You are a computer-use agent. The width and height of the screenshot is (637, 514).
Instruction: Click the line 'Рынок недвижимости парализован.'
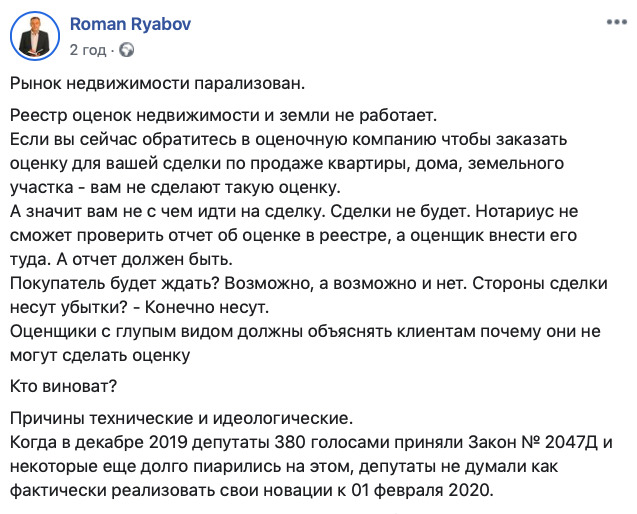click(157, 83)
